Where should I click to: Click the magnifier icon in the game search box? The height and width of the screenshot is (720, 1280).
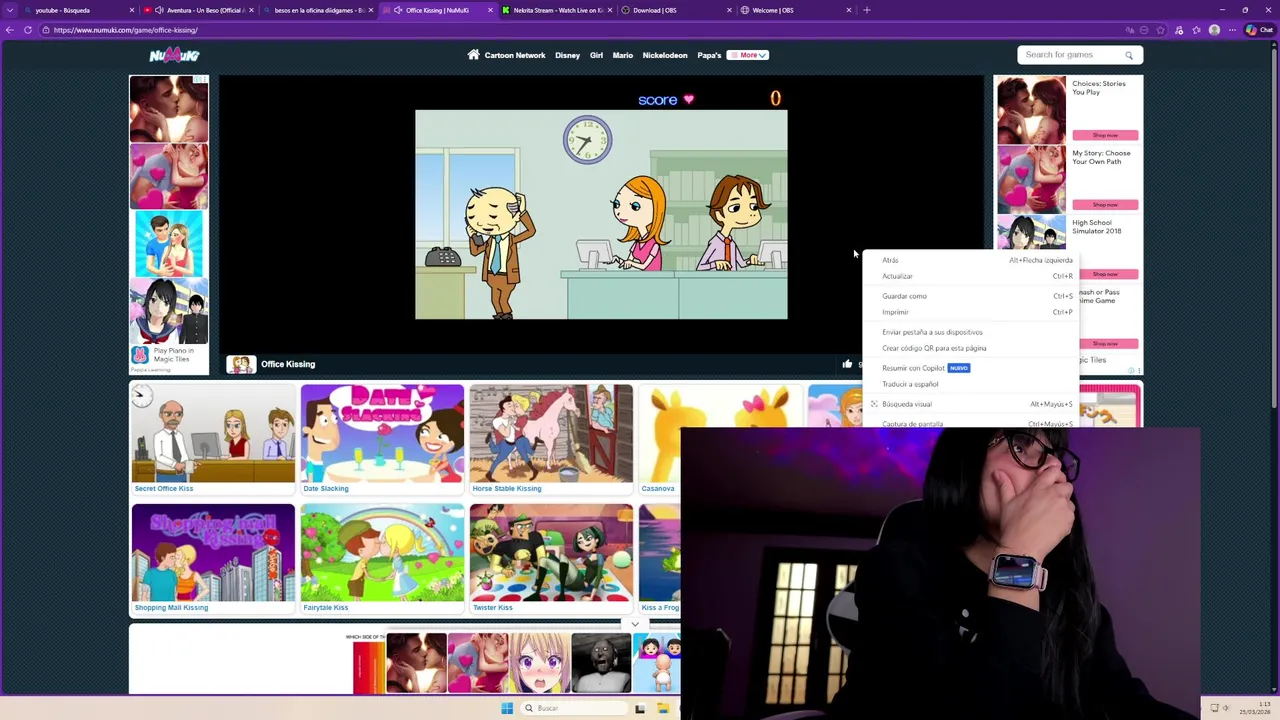[x=1129, y=55]
